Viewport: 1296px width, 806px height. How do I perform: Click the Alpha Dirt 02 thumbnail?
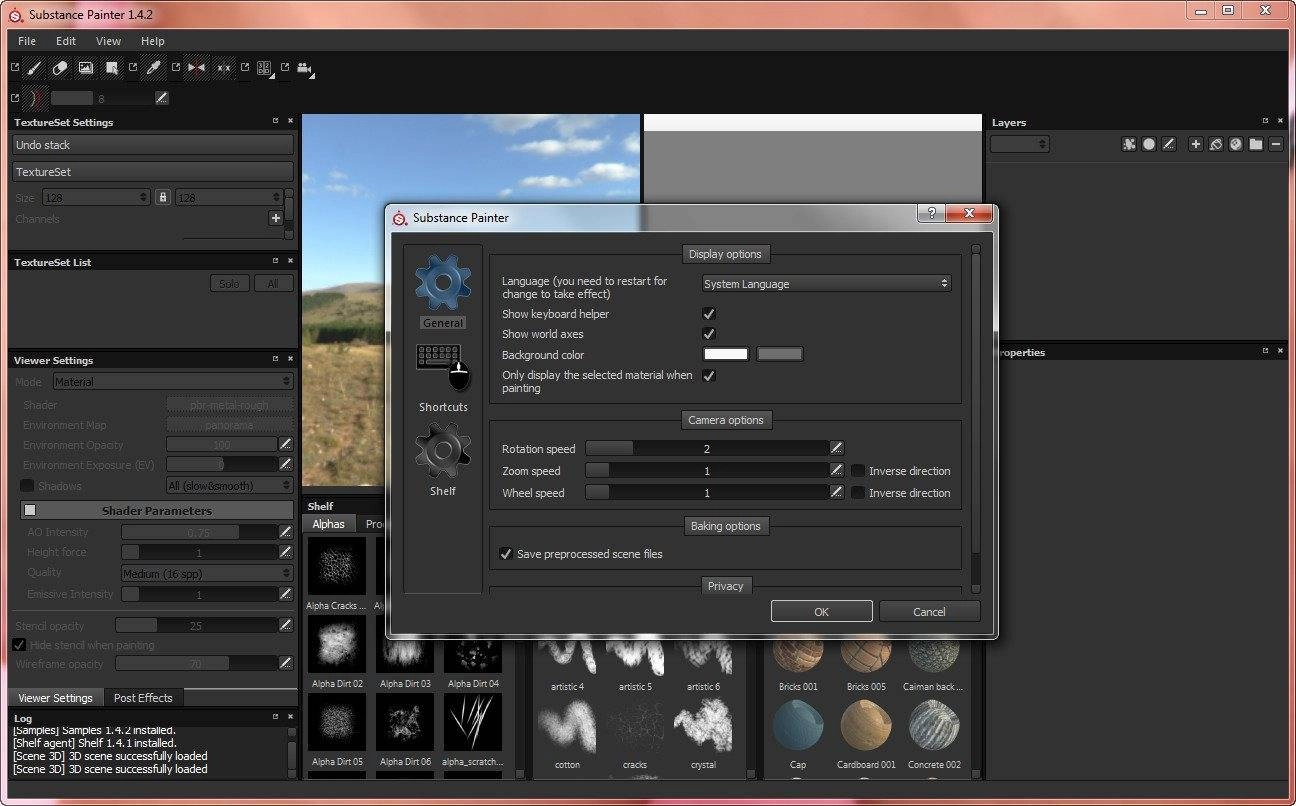336,645
